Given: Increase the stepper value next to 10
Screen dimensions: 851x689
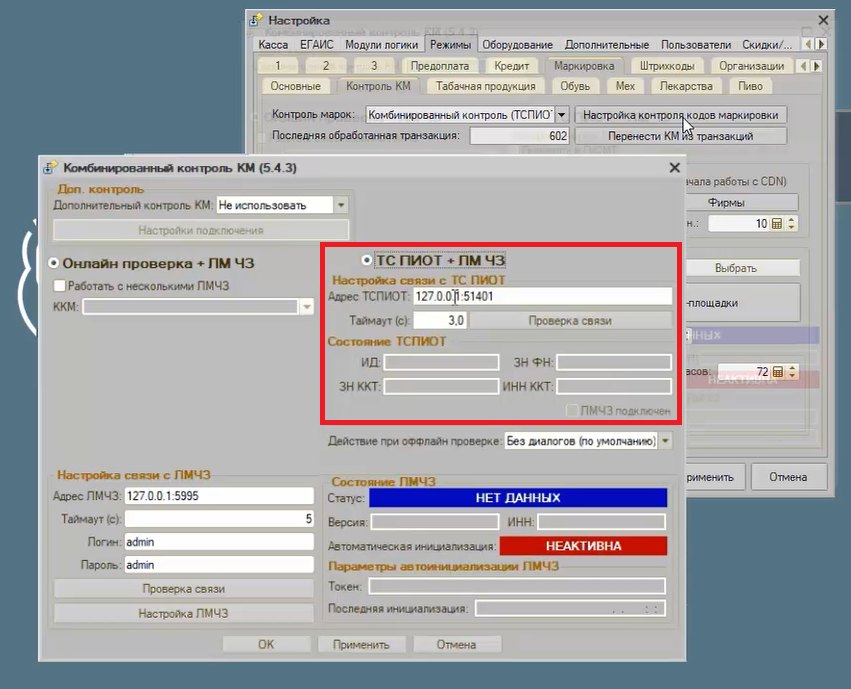Looking at the screenshot, I should click(791, 220).
